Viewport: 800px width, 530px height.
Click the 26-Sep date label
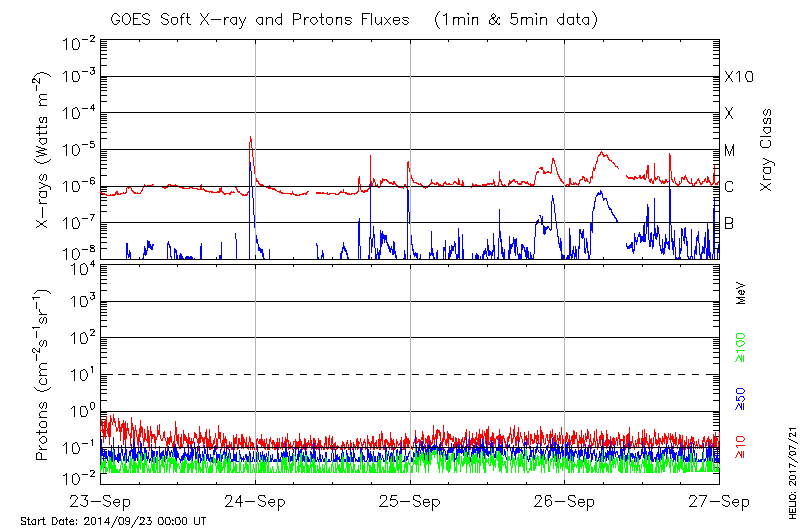tap(565, 500)
